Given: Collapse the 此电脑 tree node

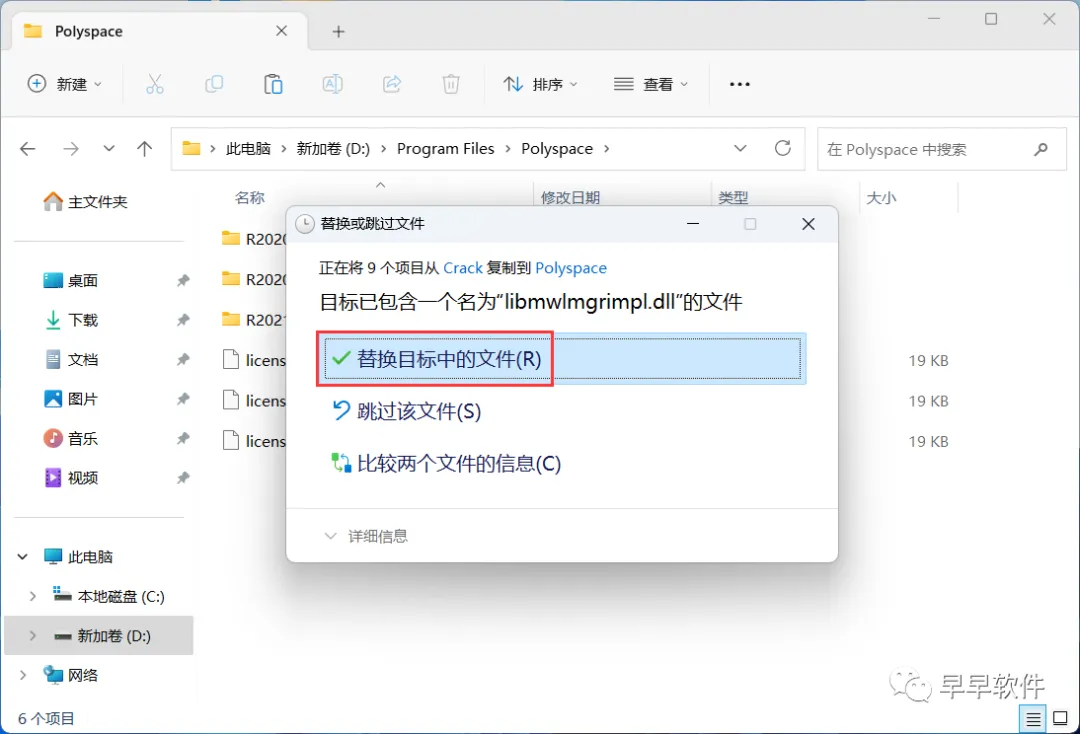Looking at the screenshot, I should [x=23, y=556].
